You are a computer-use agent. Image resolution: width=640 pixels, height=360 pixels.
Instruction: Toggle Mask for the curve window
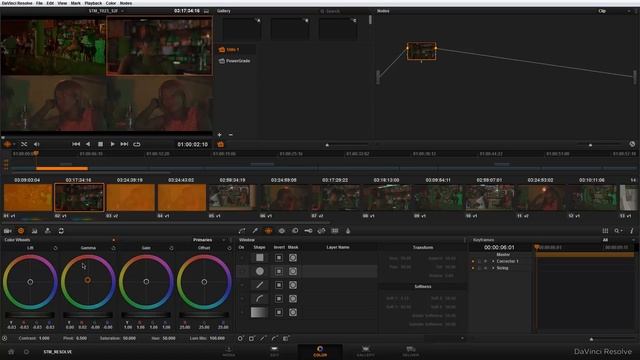(x=293, y=299)
